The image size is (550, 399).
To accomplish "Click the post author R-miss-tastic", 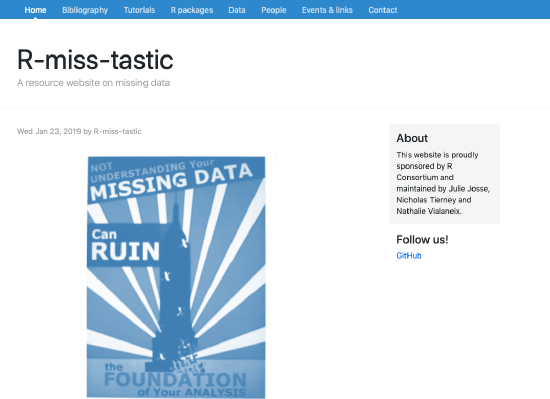I will (117, 131).
